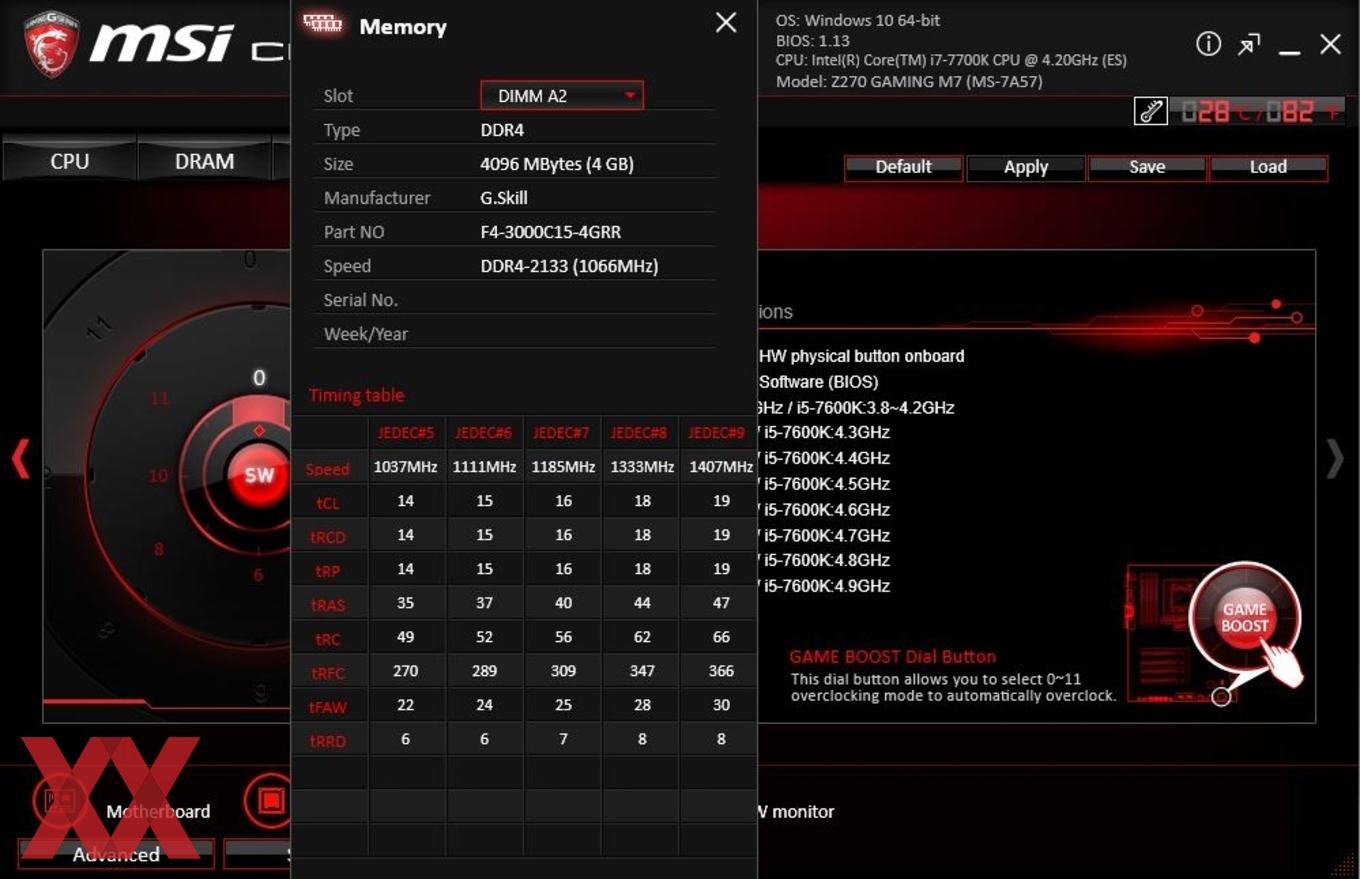Click the HW physical button onboard text
Screen dimensions: 1360x879
[862, 356]
